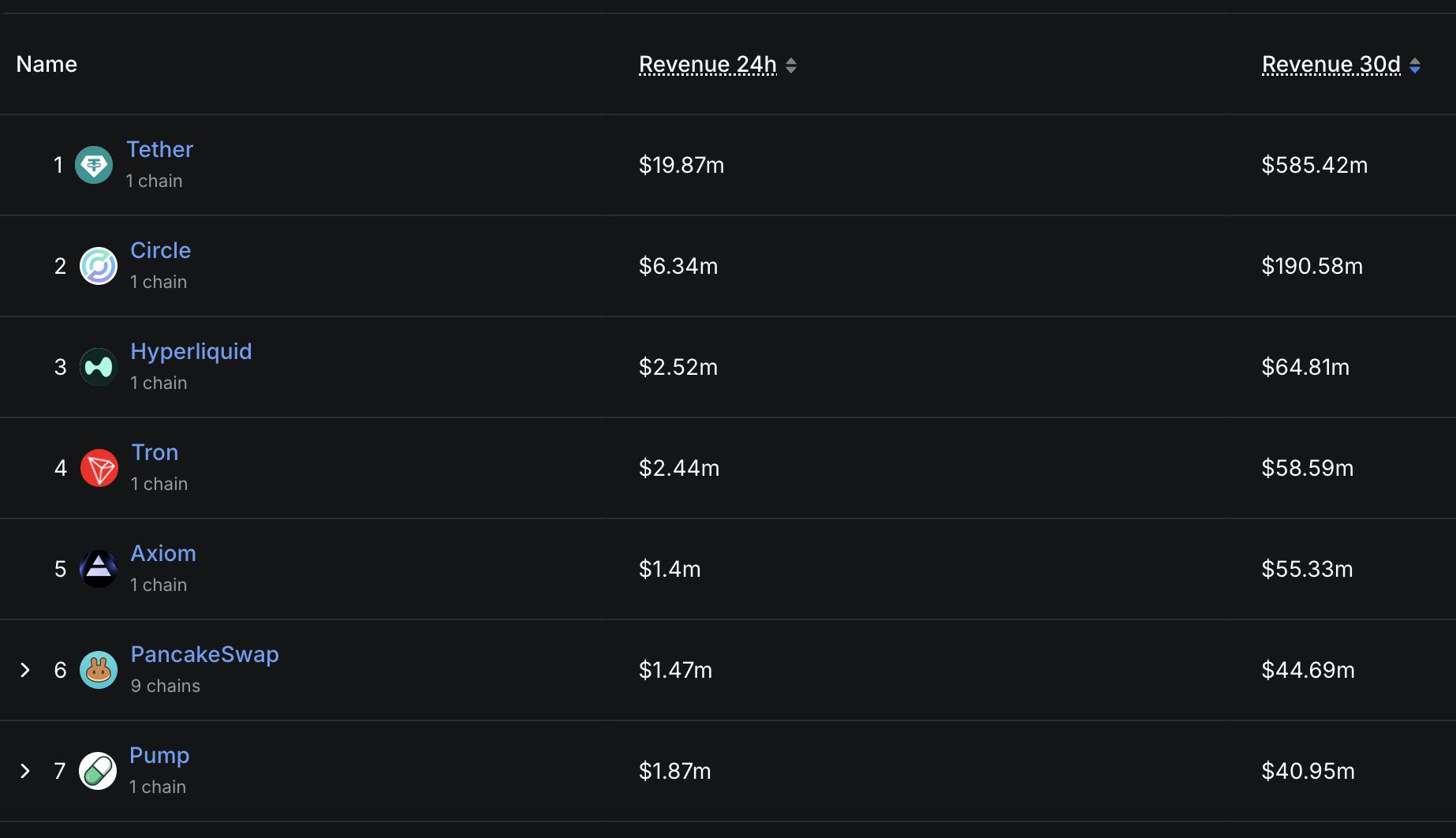The height and width of the screenshot is (838, 1456).
Task: Expand the PancakeSwap row chevron
Action: 25,670
